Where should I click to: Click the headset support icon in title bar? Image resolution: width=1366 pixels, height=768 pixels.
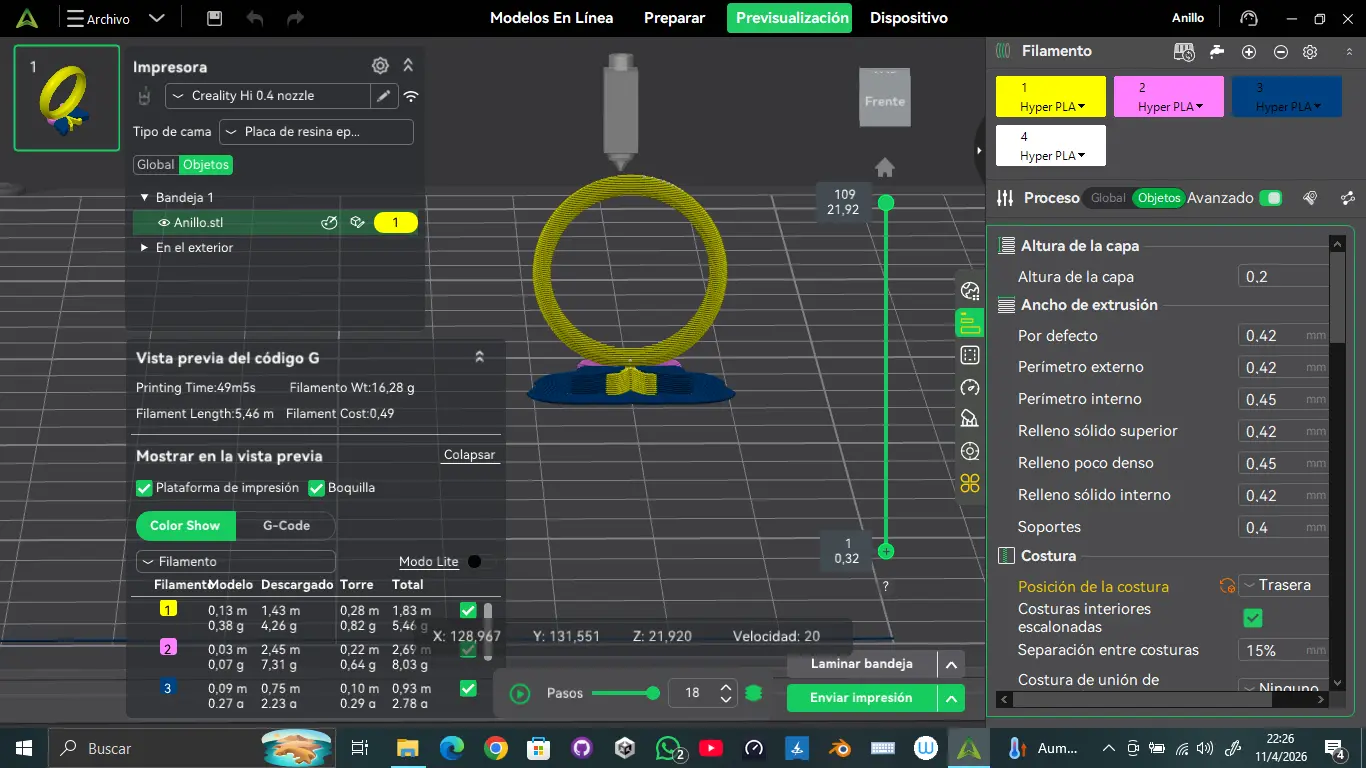[x=1248, y=18]
